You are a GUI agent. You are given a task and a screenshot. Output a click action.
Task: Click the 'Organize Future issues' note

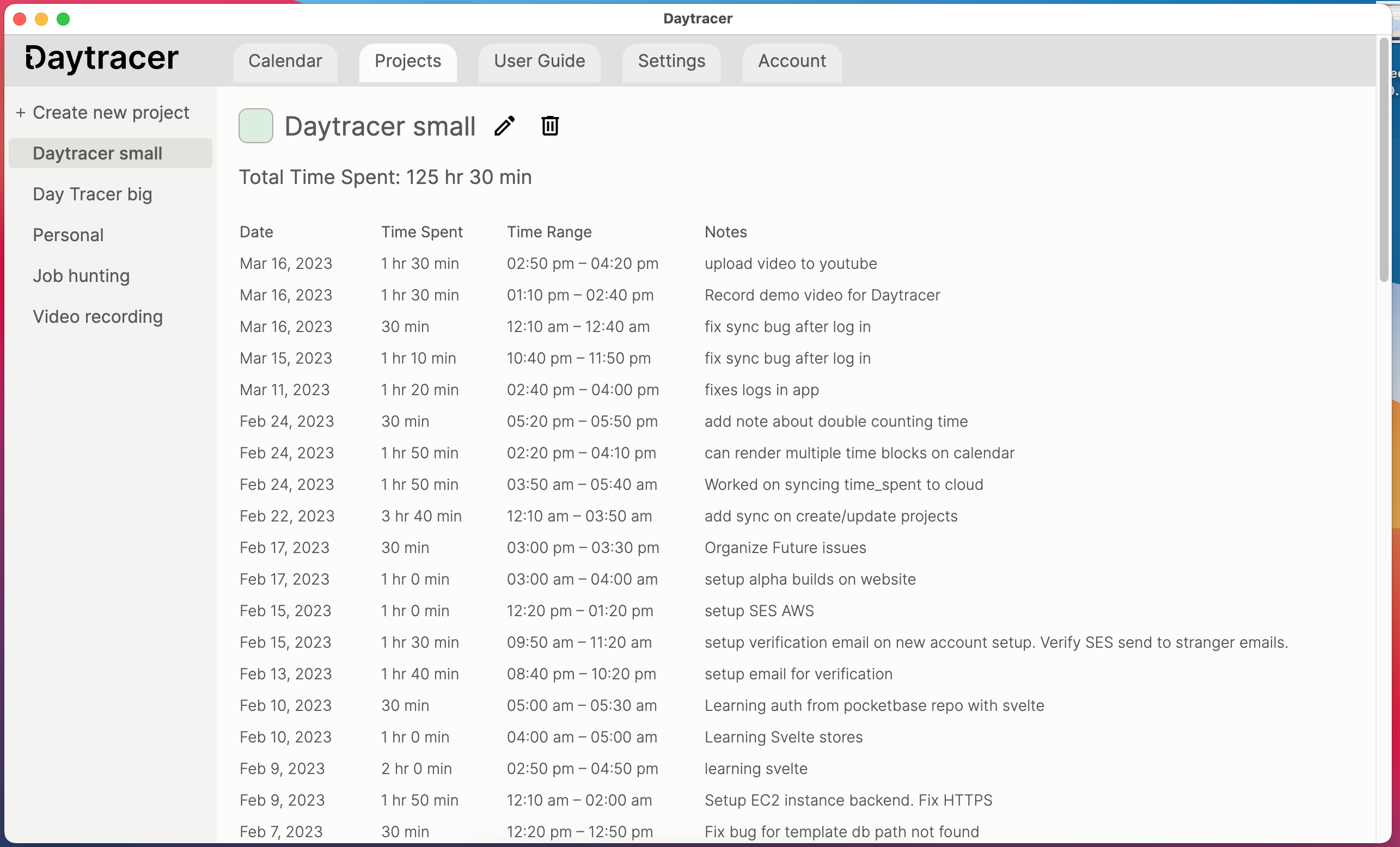(x=785, y=548)
